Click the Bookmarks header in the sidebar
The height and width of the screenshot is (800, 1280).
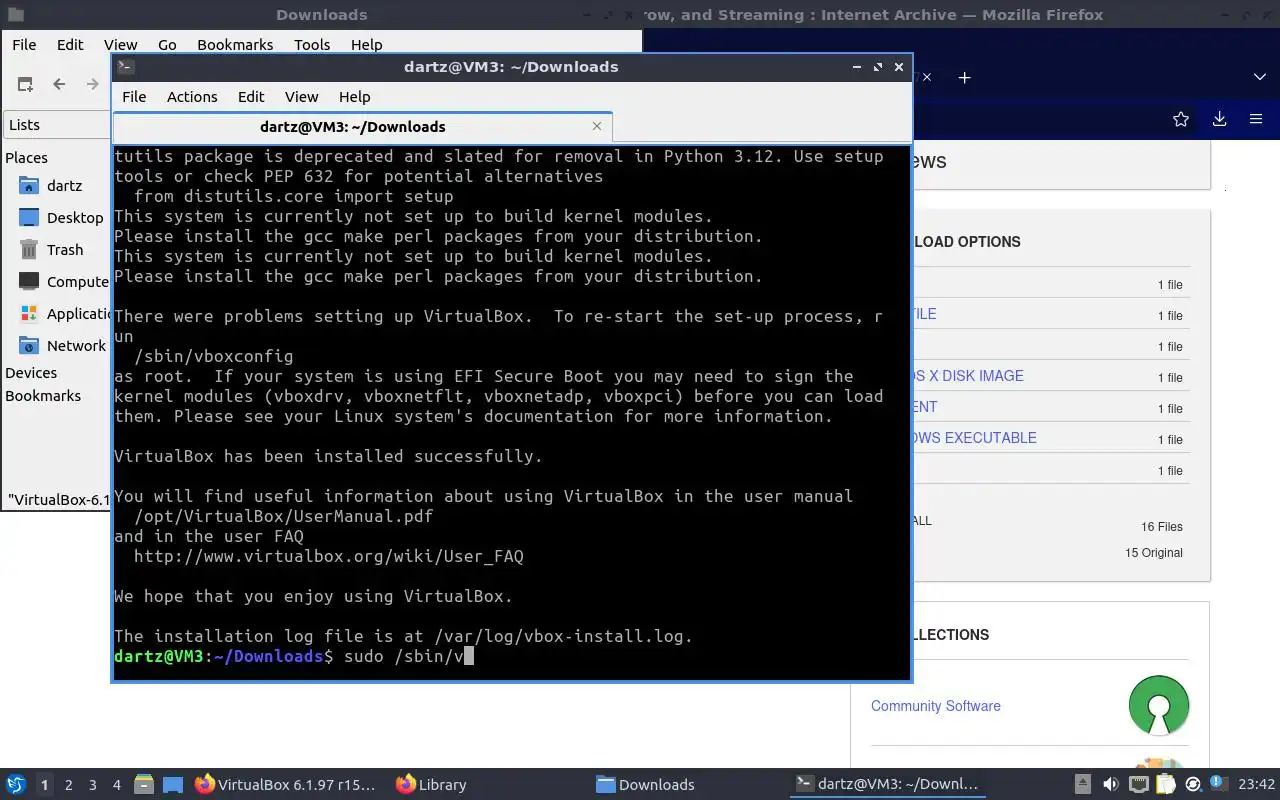point(43,396)
